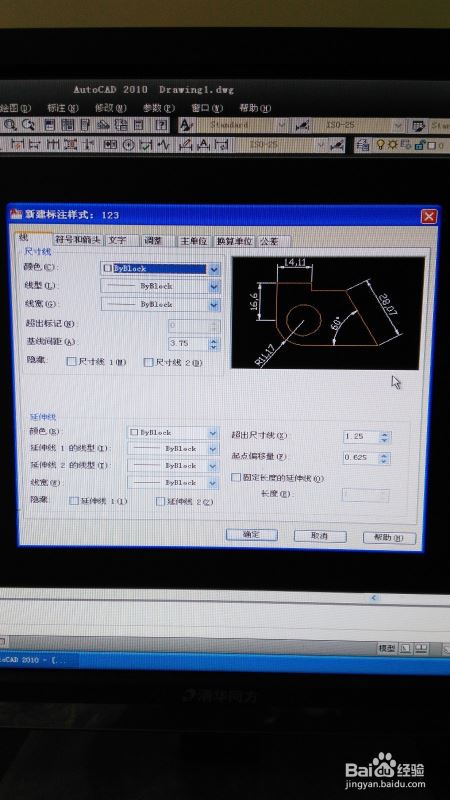
Task: Toggle the layer freeze sun icon
Action: pos(392,145)
